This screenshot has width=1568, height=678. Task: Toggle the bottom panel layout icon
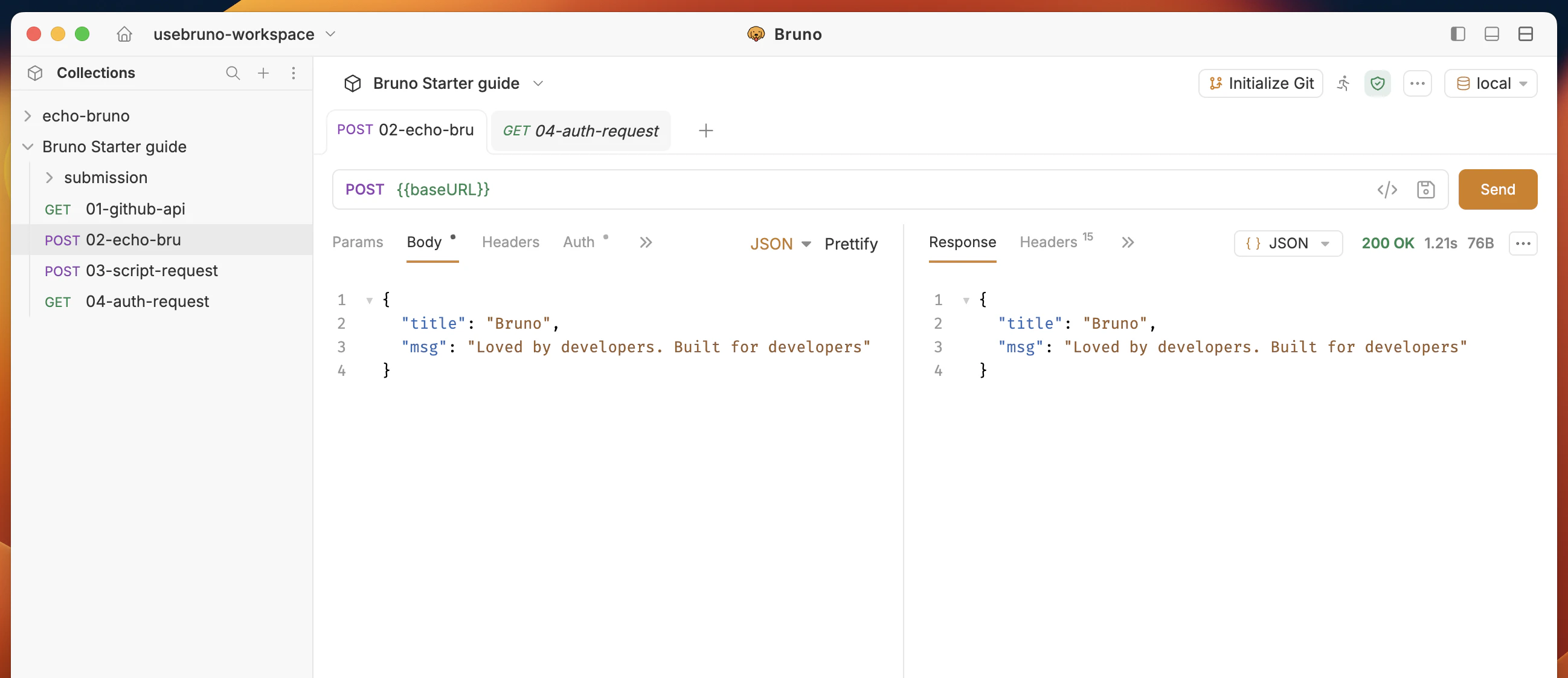(1491, 34)
